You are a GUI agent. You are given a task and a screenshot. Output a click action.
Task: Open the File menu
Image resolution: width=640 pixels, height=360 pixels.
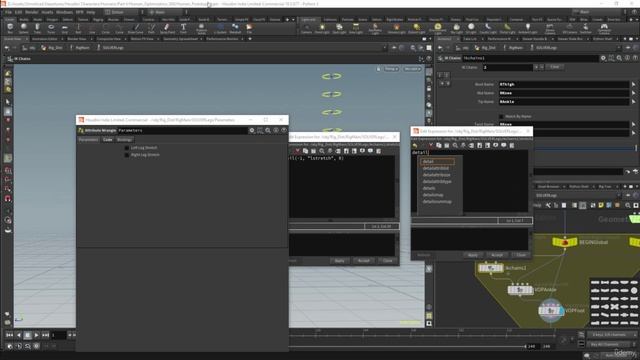click(x=8, y=12)
